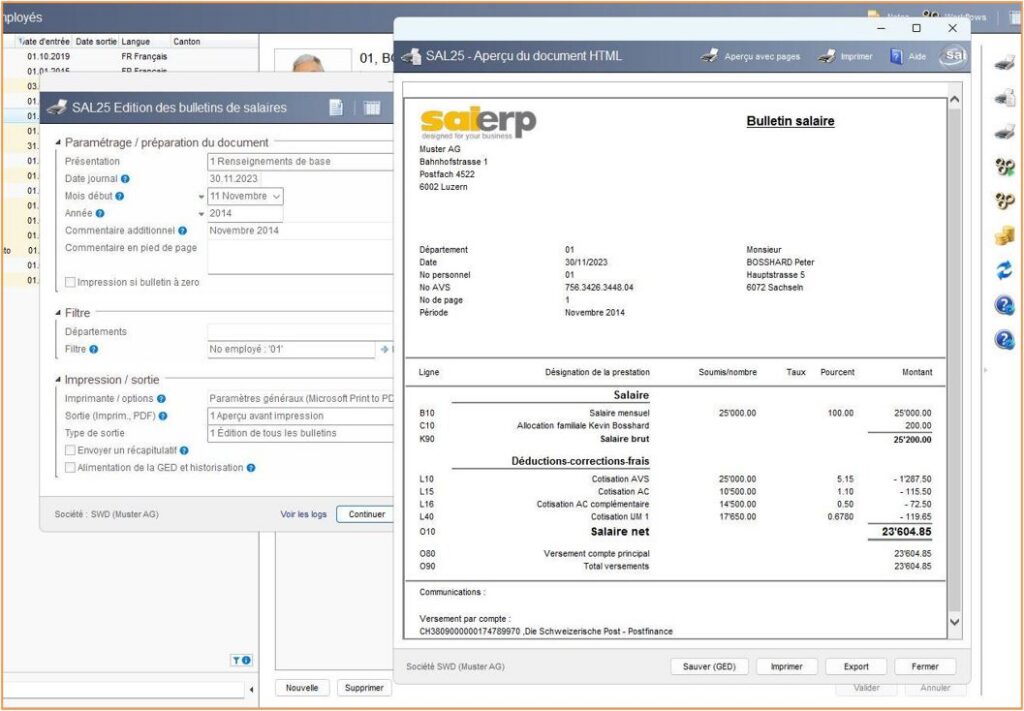Click the Continuer button
Image resolution: width=1024 pixels, height=711 pixels.
[x=366, y=514]
